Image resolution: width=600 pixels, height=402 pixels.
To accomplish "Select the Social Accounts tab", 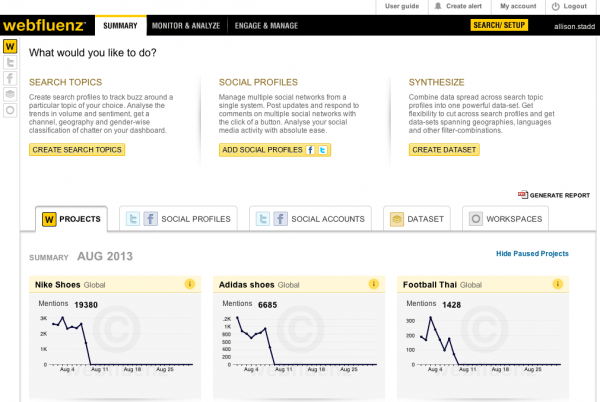I will [x=310, y=219].
